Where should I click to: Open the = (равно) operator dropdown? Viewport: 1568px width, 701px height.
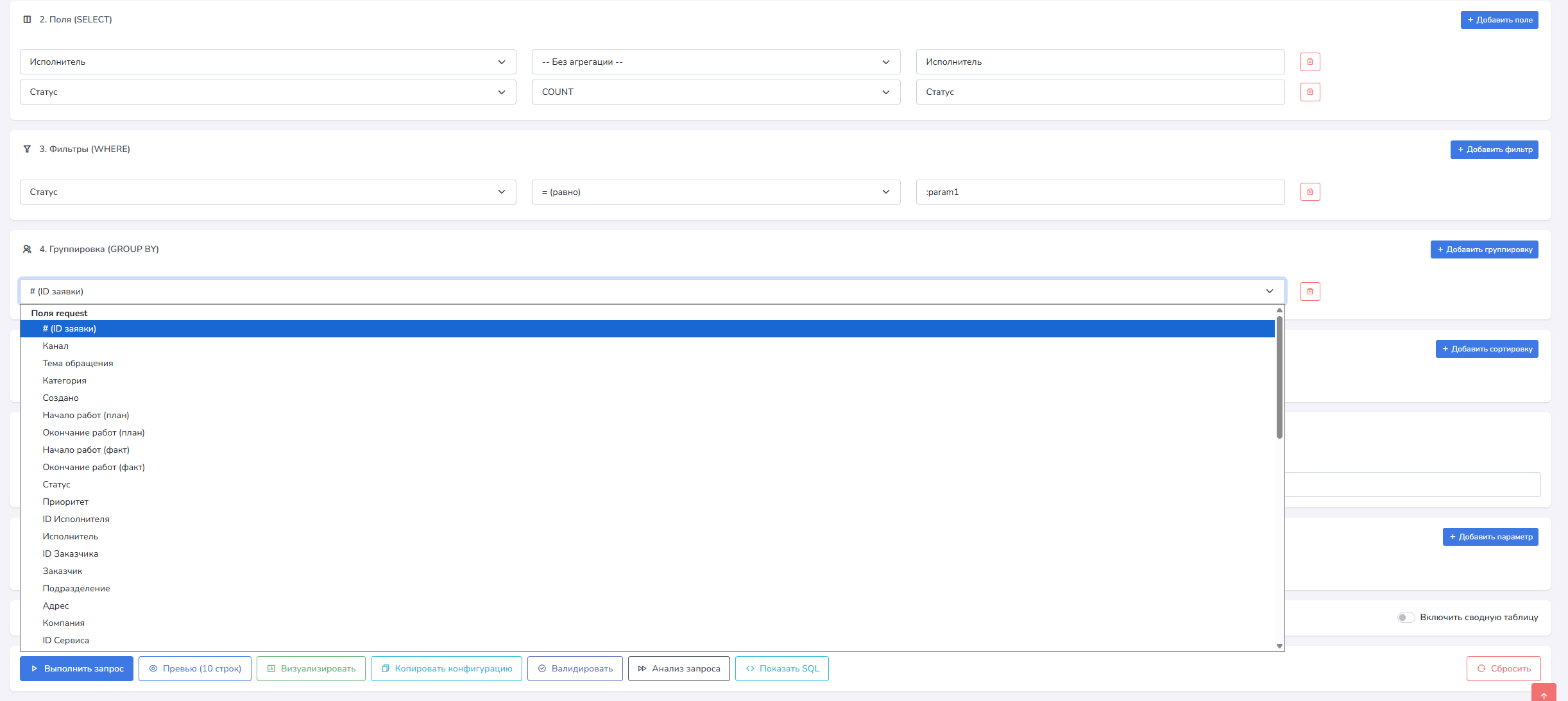[x=715, y=192]
